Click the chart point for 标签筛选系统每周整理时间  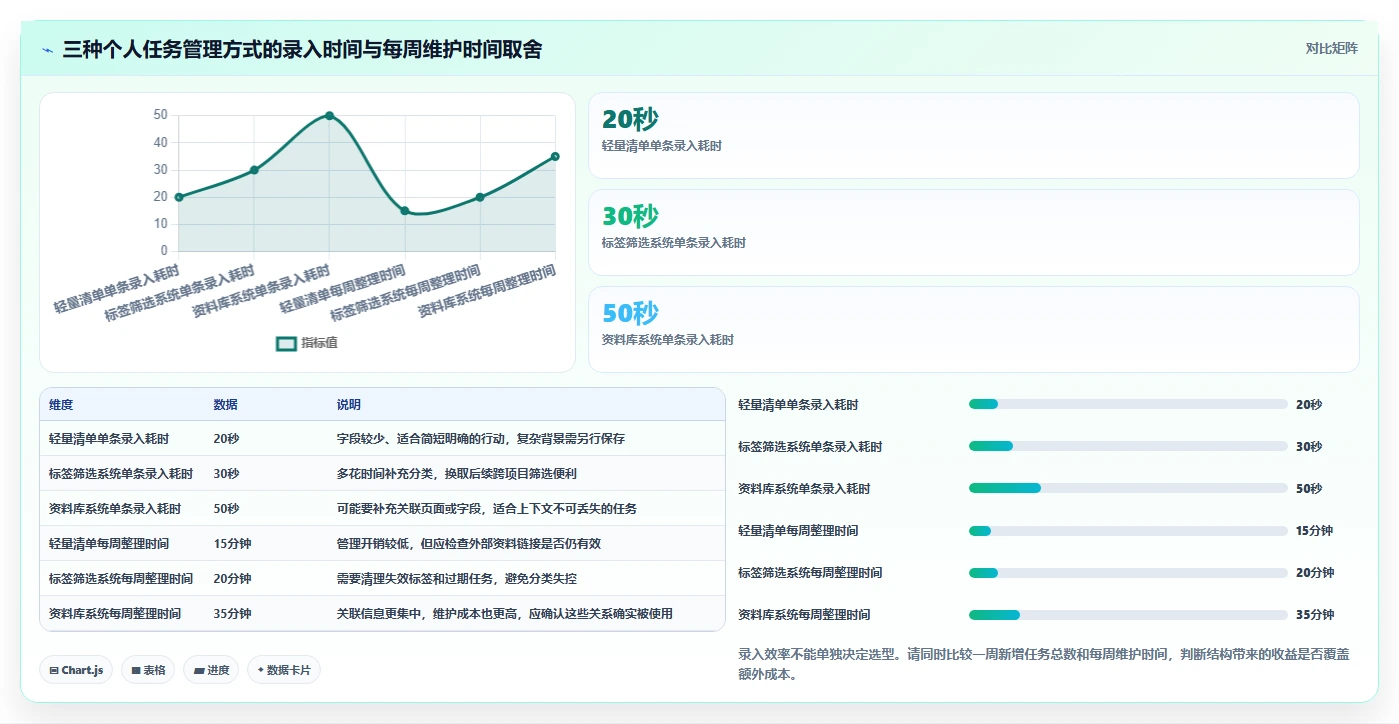[x=480, y=197]
